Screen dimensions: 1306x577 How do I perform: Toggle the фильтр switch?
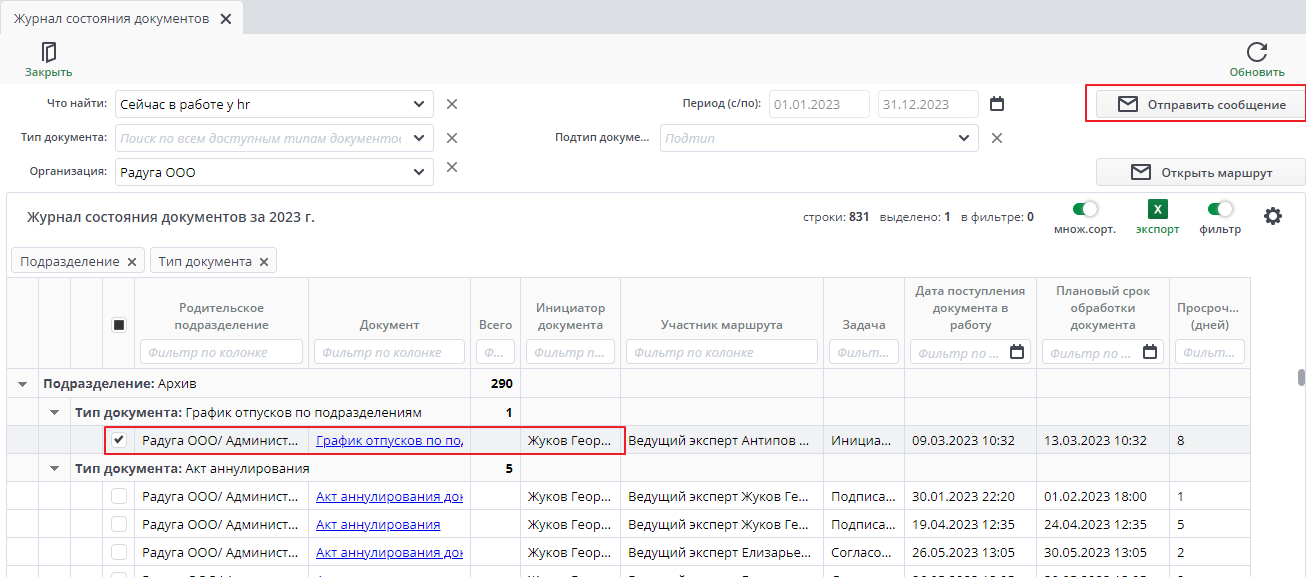coord(1219,210)
